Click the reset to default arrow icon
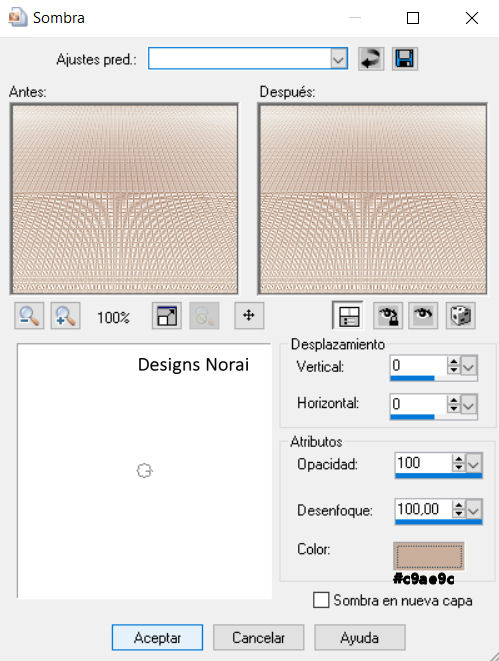Viewport: 499px width, 661px height. 371,59
